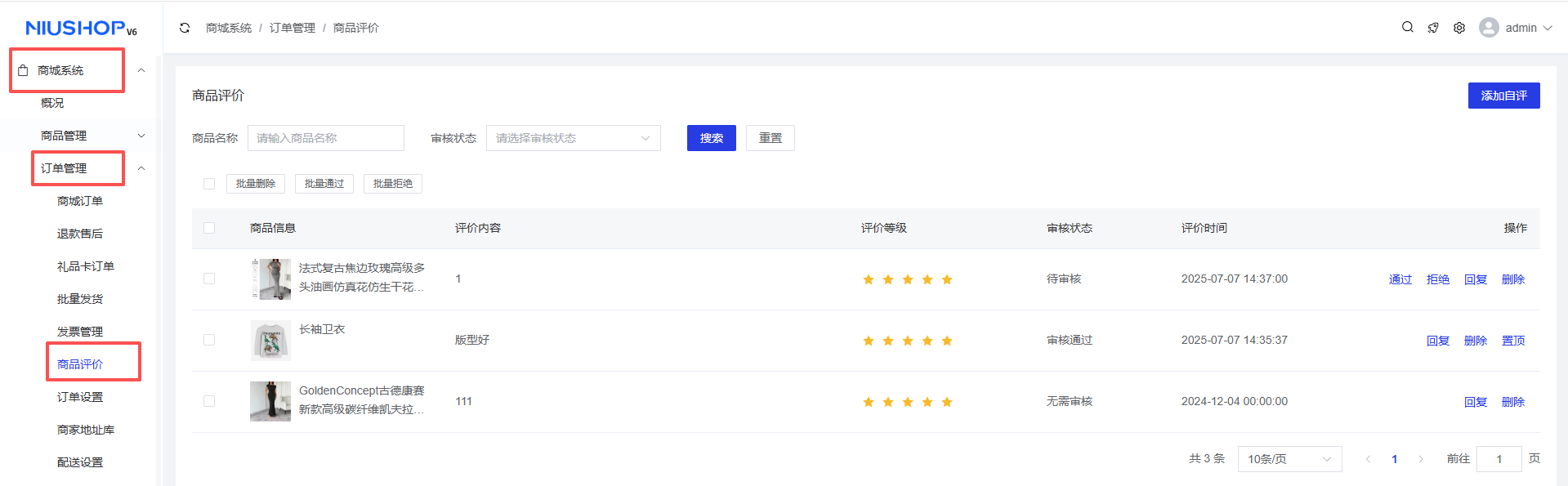Click the blue 搜索 button

click(711, 138)
